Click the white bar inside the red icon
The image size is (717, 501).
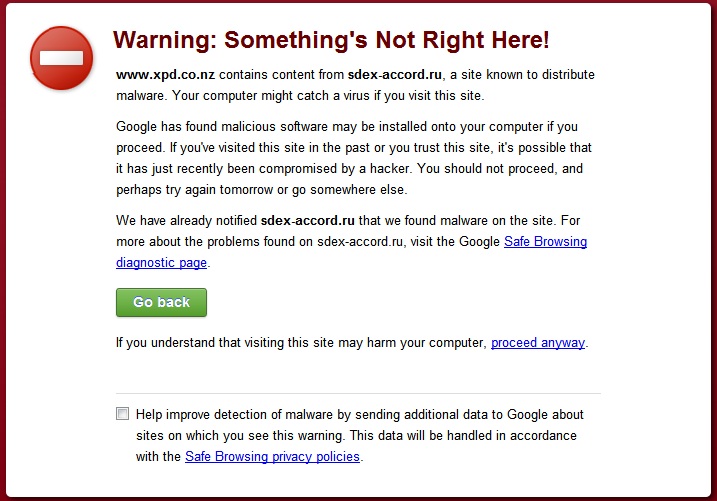click(61, 58)
